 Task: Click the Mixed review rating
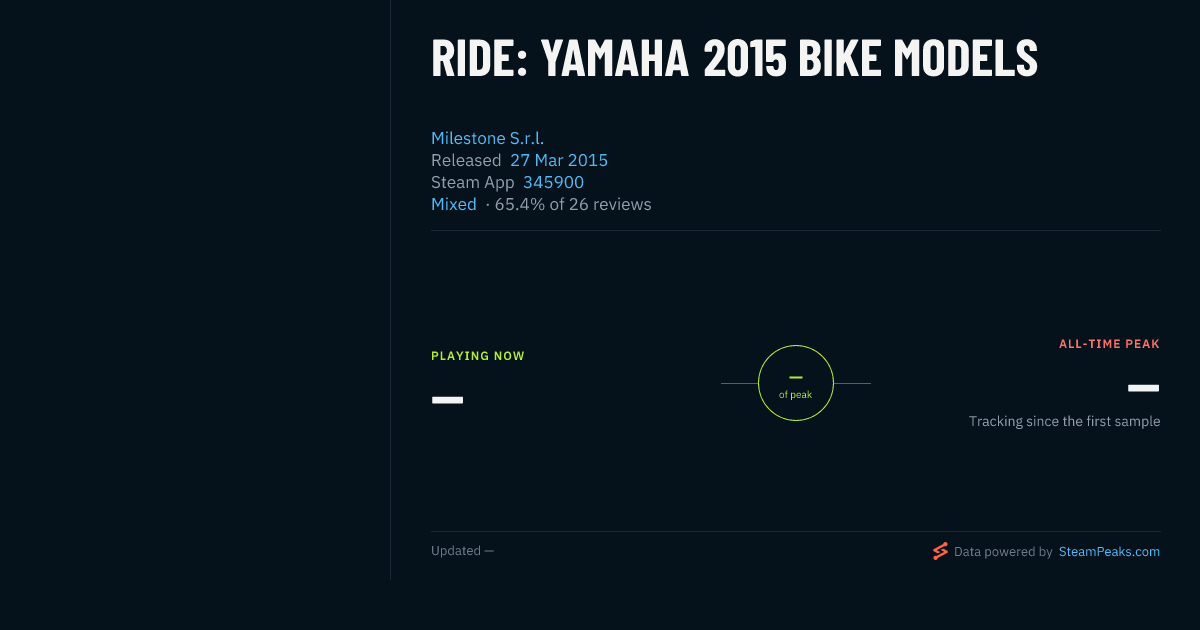coord(454,204)
